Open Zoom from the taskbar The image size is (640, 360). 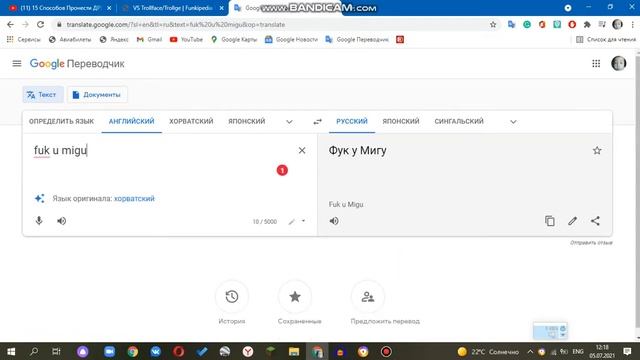tap(109, 351)
